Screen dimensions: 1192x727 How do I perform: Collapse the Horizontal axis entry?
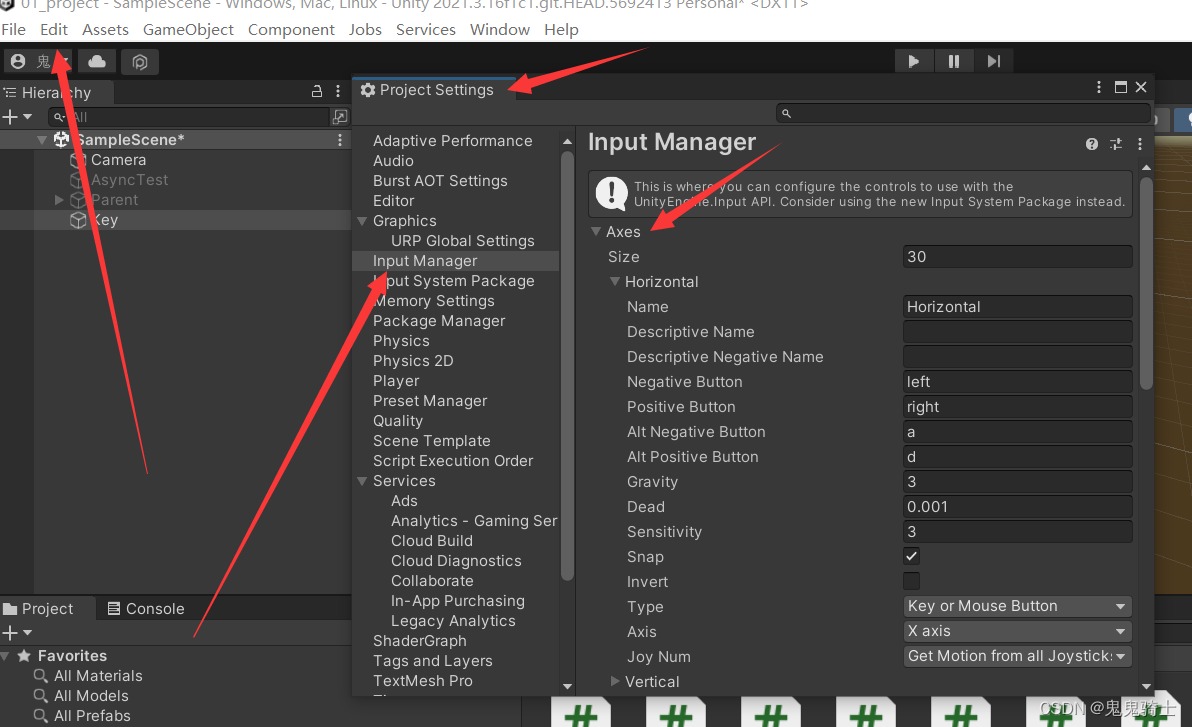point(614,281)
